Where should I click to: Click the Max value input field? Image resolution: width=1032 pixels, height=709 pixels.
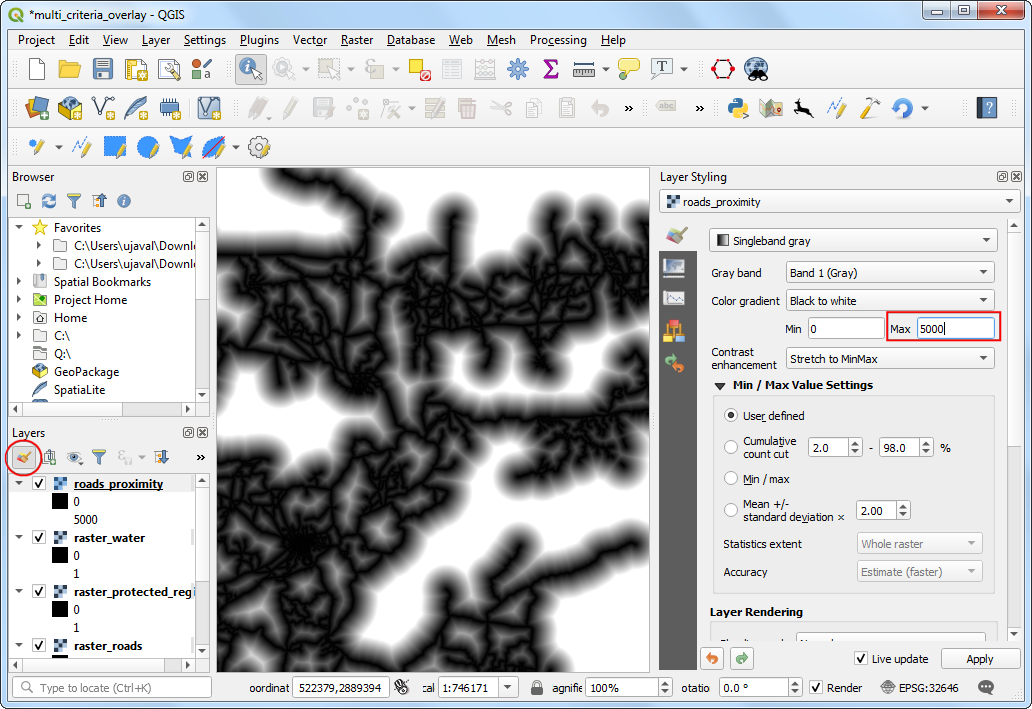pyautogui.click(x=955, y=328)
